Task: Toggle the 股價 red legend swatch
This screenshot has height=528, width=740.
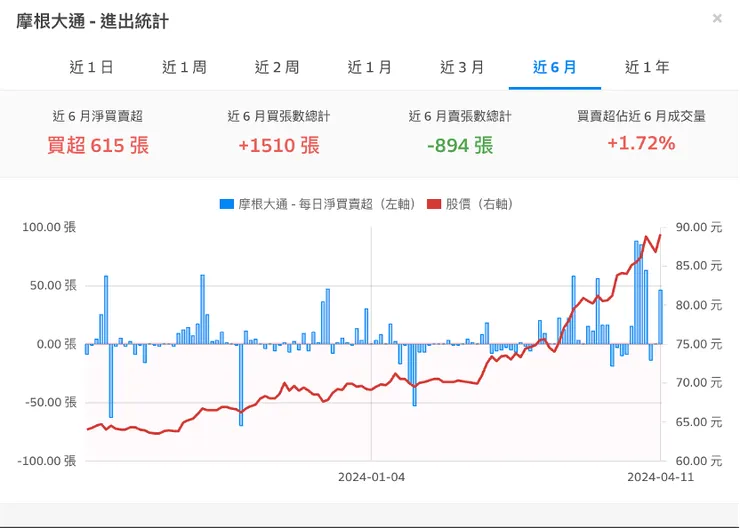Action: click(434, 204)
